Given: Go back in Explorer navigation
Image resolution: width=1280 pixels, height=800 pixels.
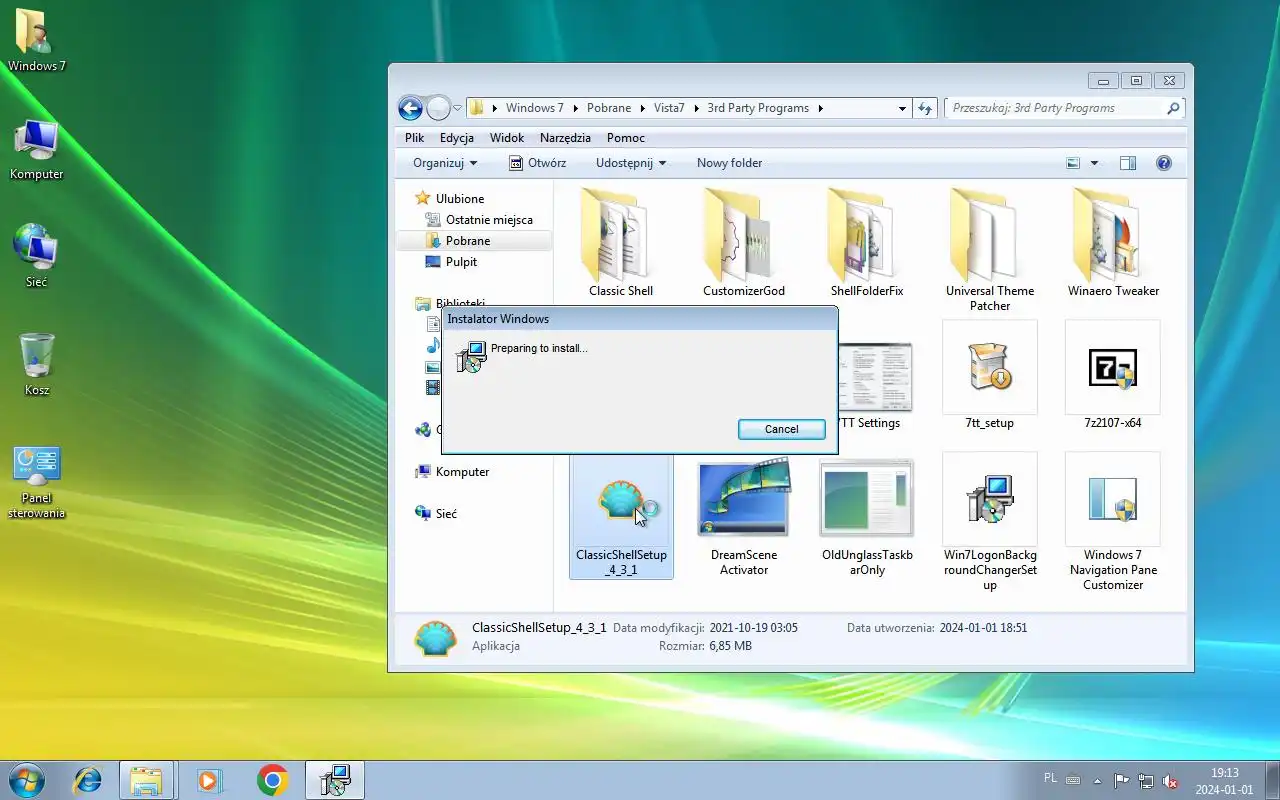Looking at the screenshot, I should click(410, 108).
